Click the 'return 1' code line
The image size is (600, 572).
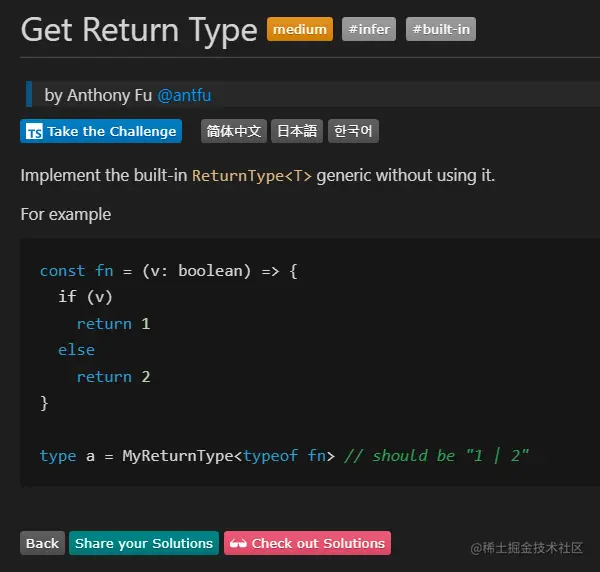pyautogui.click(x=113, y=324)
